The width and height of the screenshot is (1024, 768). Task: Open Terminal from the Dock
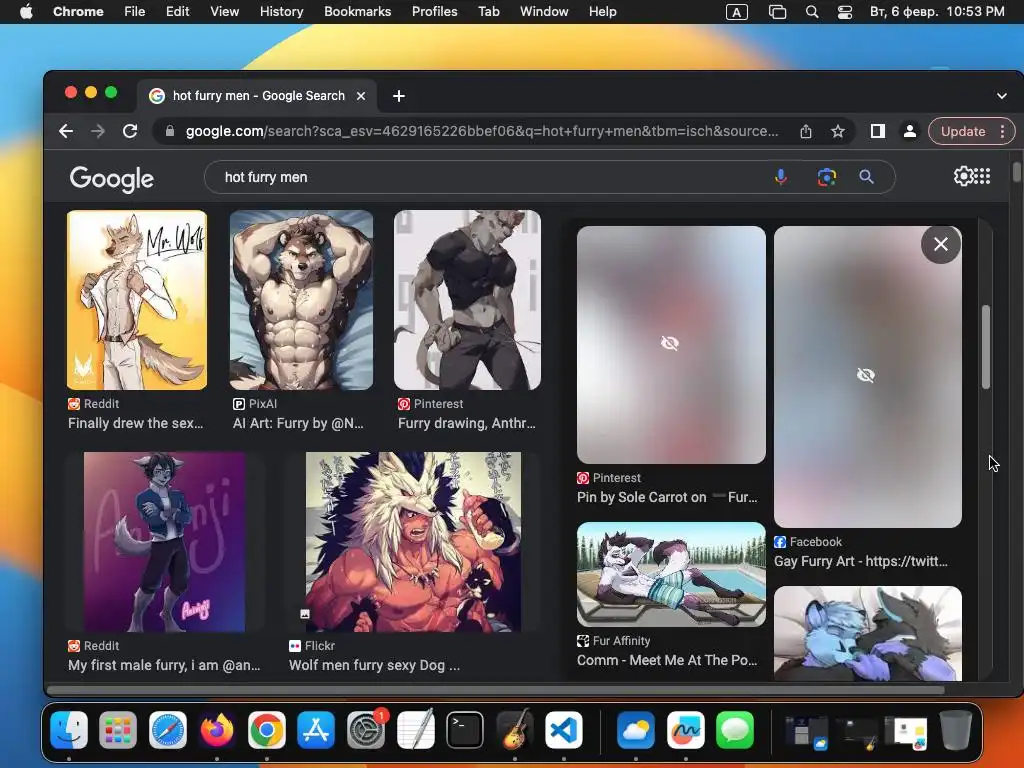coord(465,729)
